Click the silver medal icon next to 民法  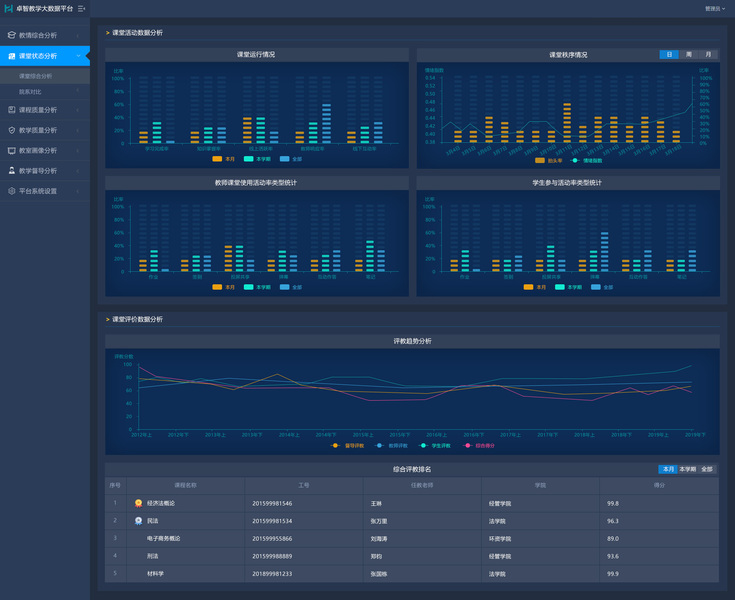click(x=138, y=521)
